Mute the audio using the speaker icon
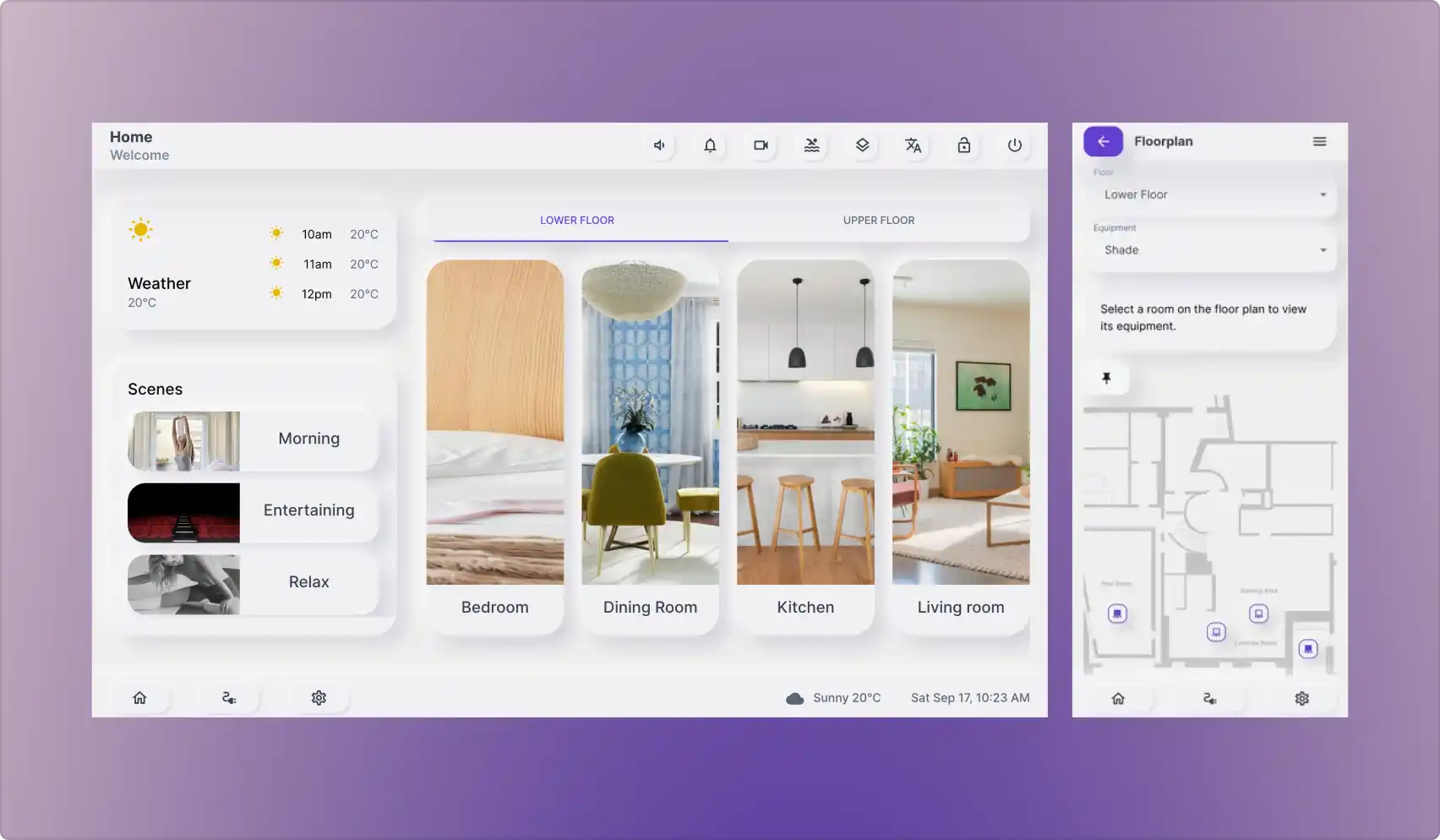Image resolution: width=1440 pixels, height=840 pixels. pyautogui.click(x=659, y=145)
